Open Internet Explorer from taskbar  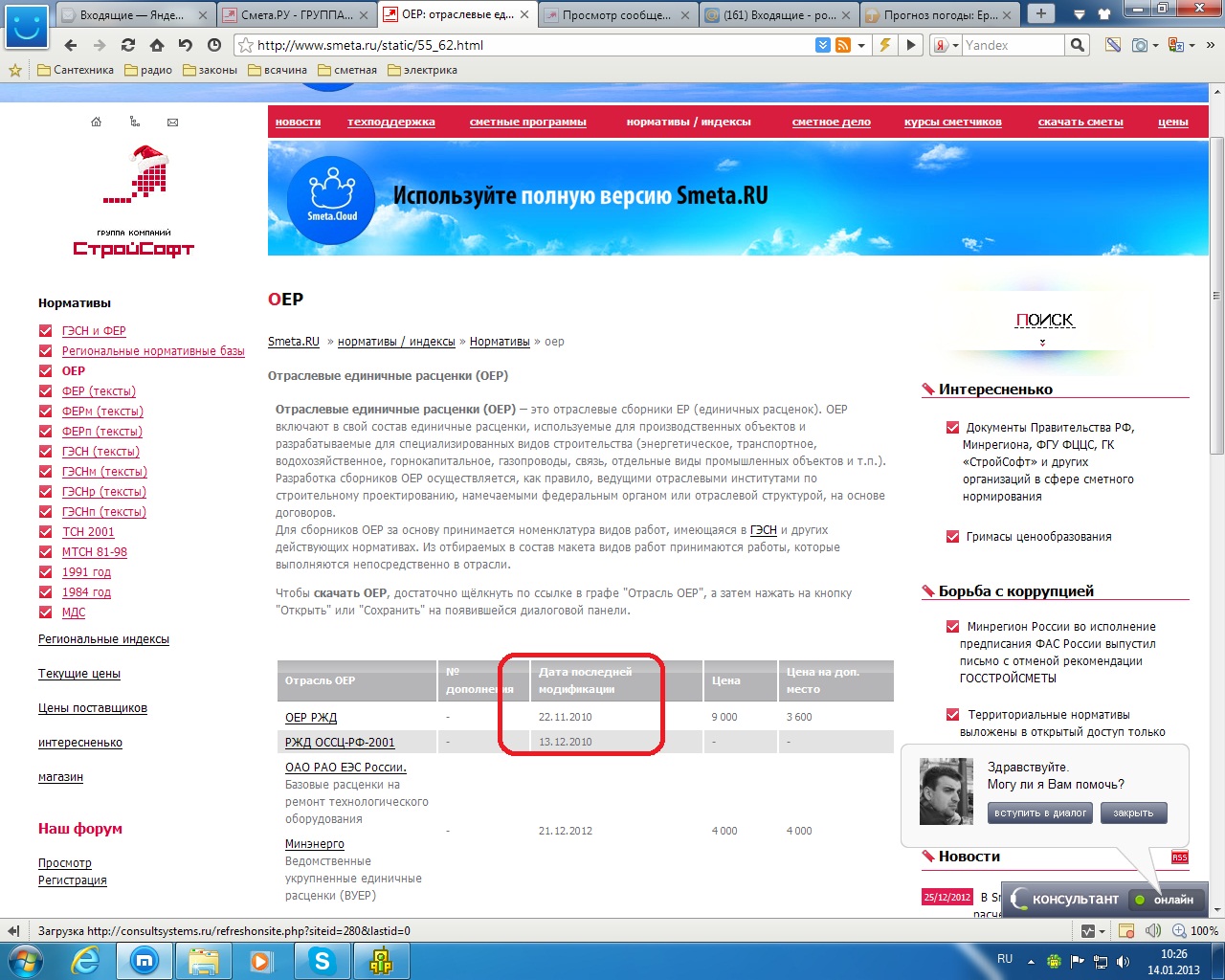86,961
